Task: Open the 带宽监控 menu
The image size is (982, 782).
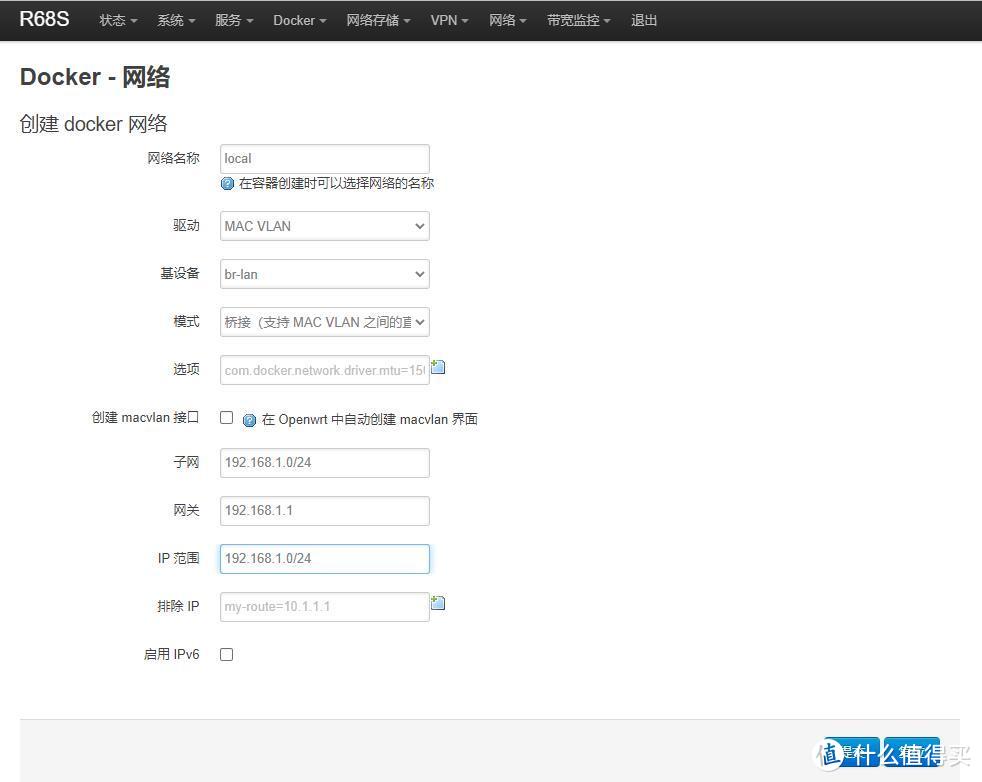Action: click(x=578, y=21)
